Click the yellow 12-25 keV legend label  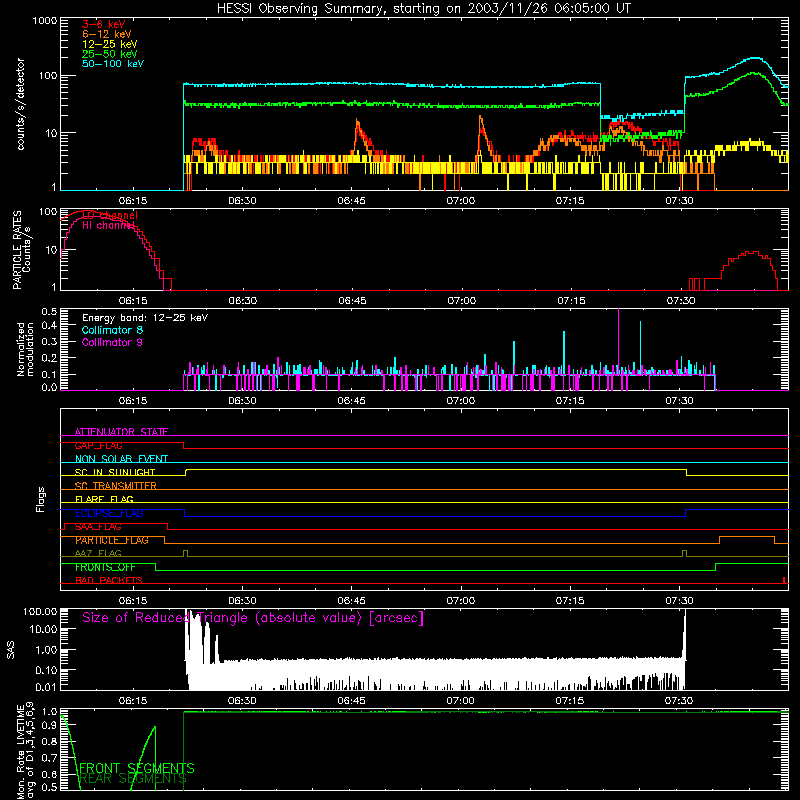110,44
